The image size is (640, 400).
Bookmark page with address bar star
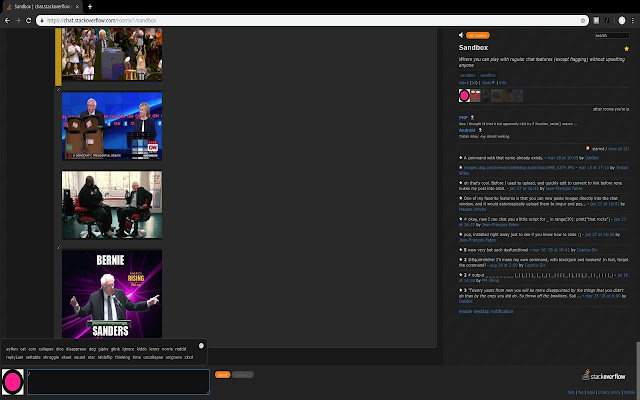click(583, 20)
